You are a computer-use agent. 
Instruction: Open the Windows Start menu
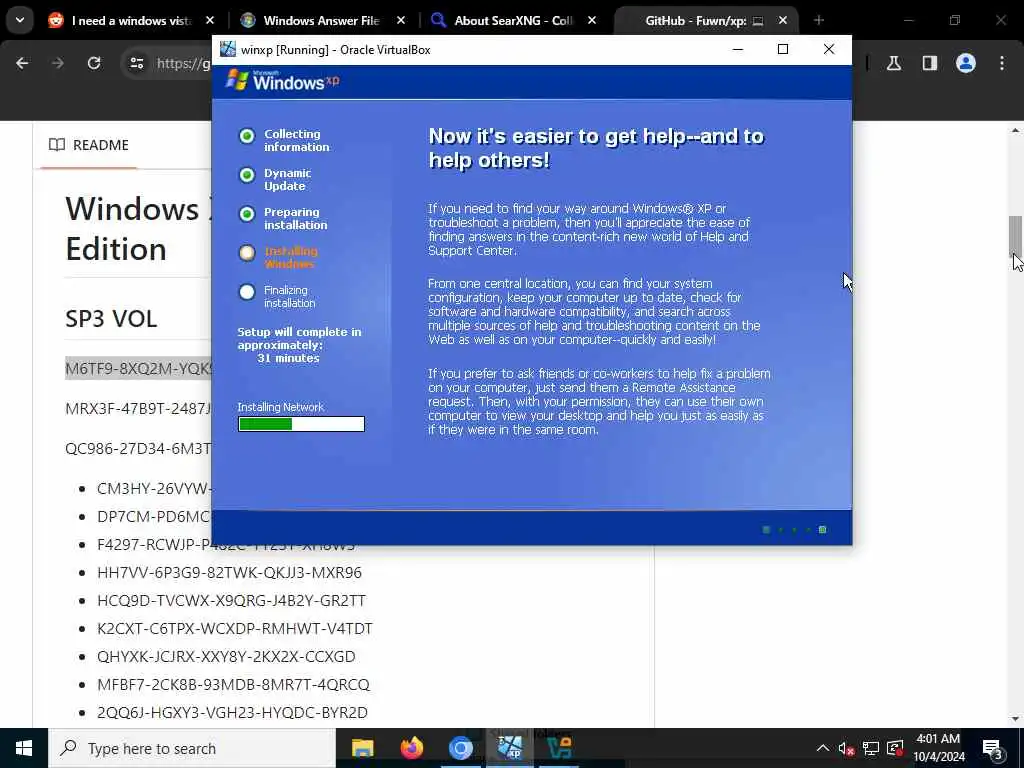(24, 748)
